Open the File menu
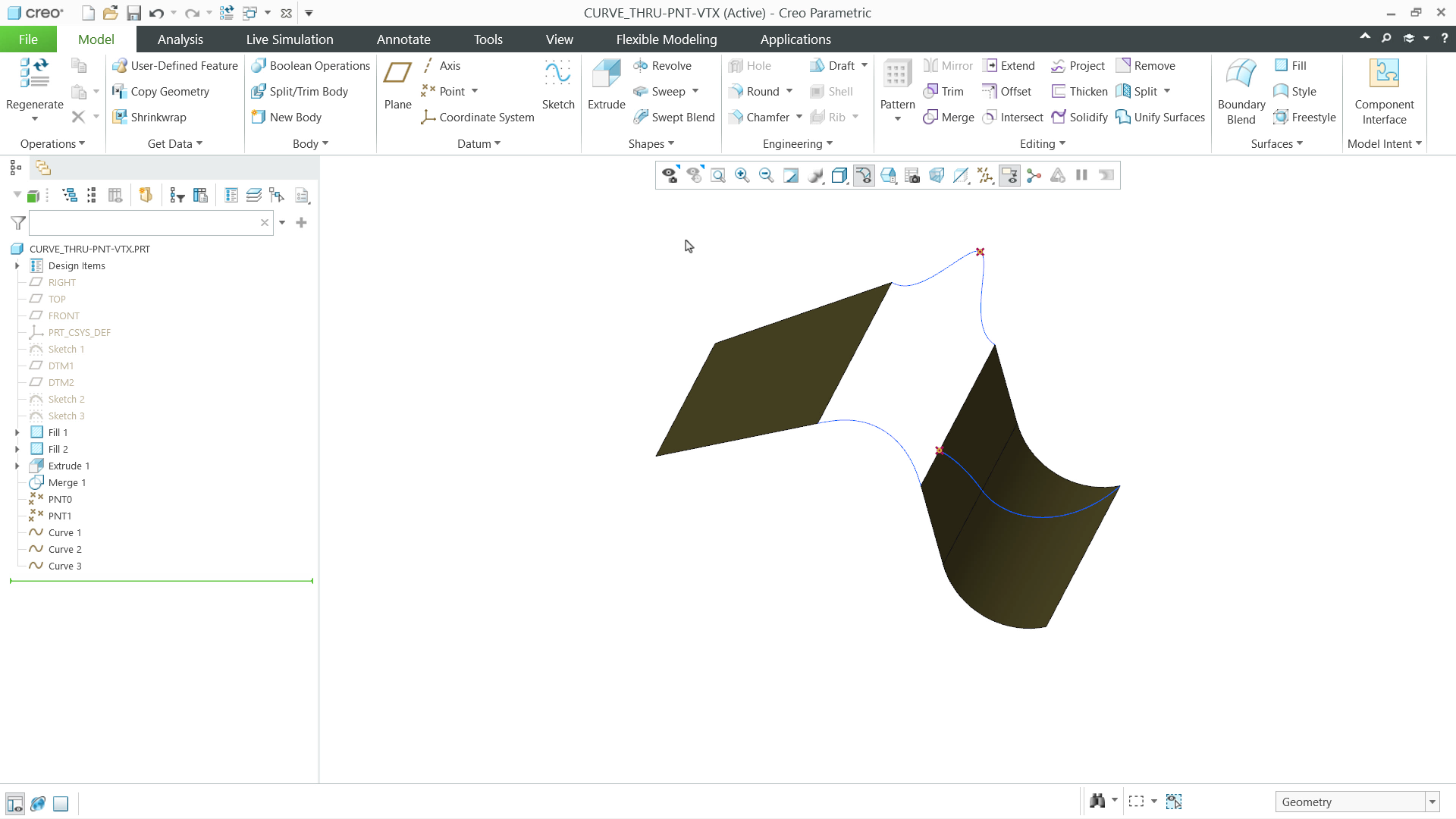 click(x=28, y=39)
